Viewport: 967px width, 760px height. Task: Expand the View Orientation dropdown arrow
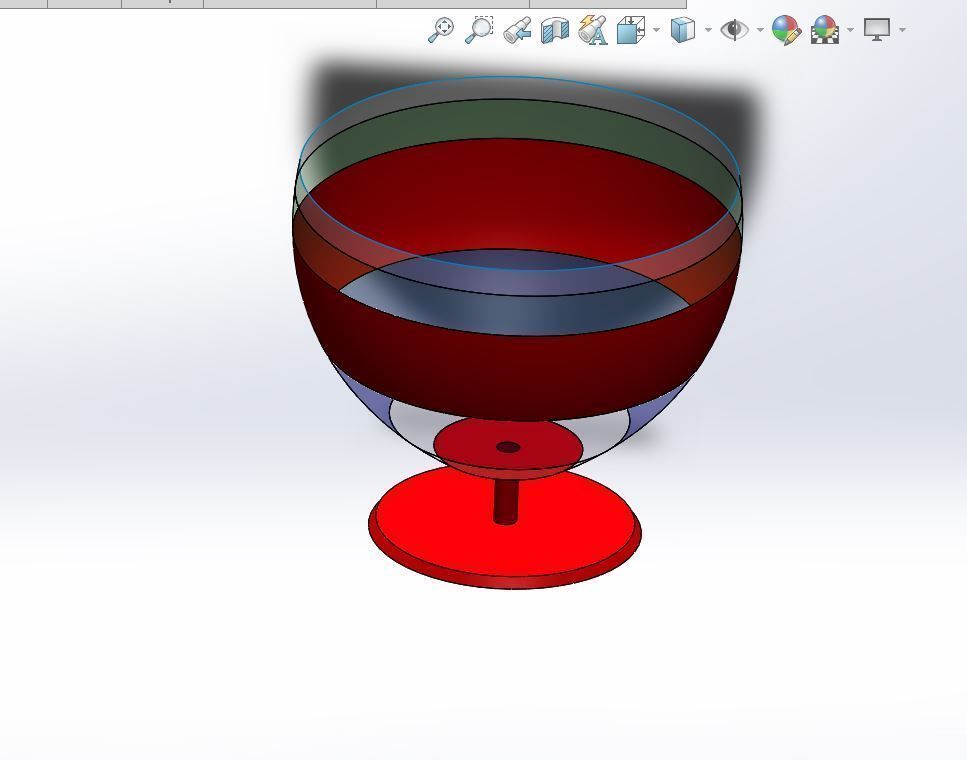pyautogui.click(x=656, y=30)
